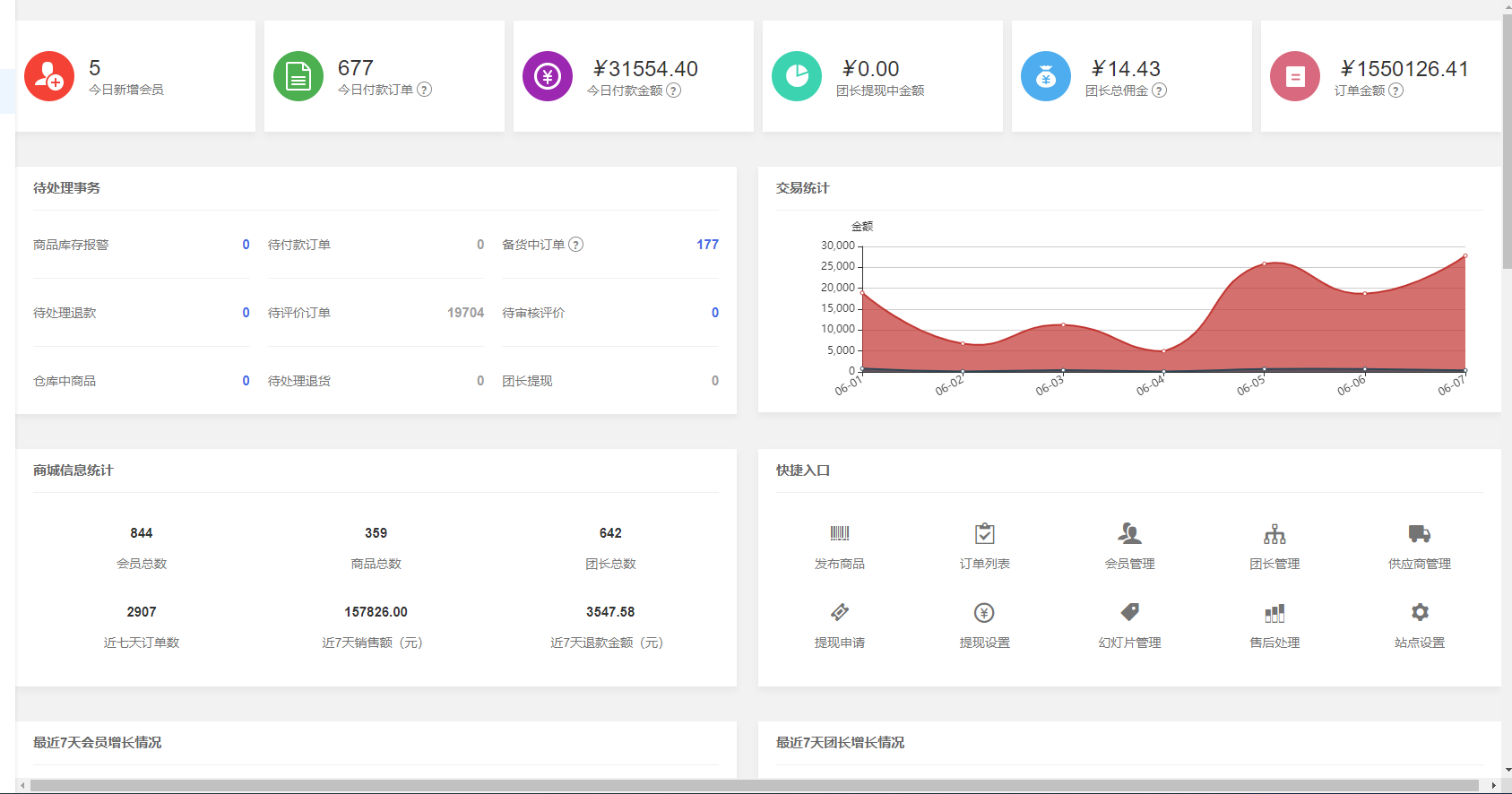This screenshot has height=794, width=1512.
Task: Click the 提现设置 yen circle icon
Action: [985, 613]
